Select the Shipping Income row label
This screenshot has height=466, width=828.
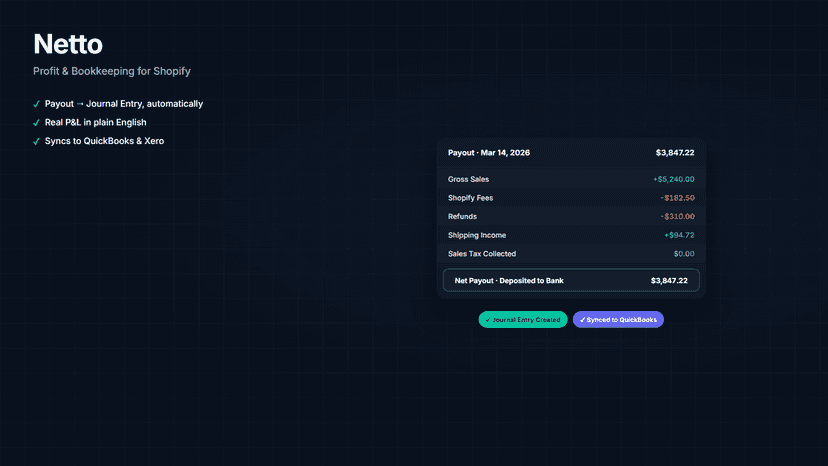(x=477, y=235)
